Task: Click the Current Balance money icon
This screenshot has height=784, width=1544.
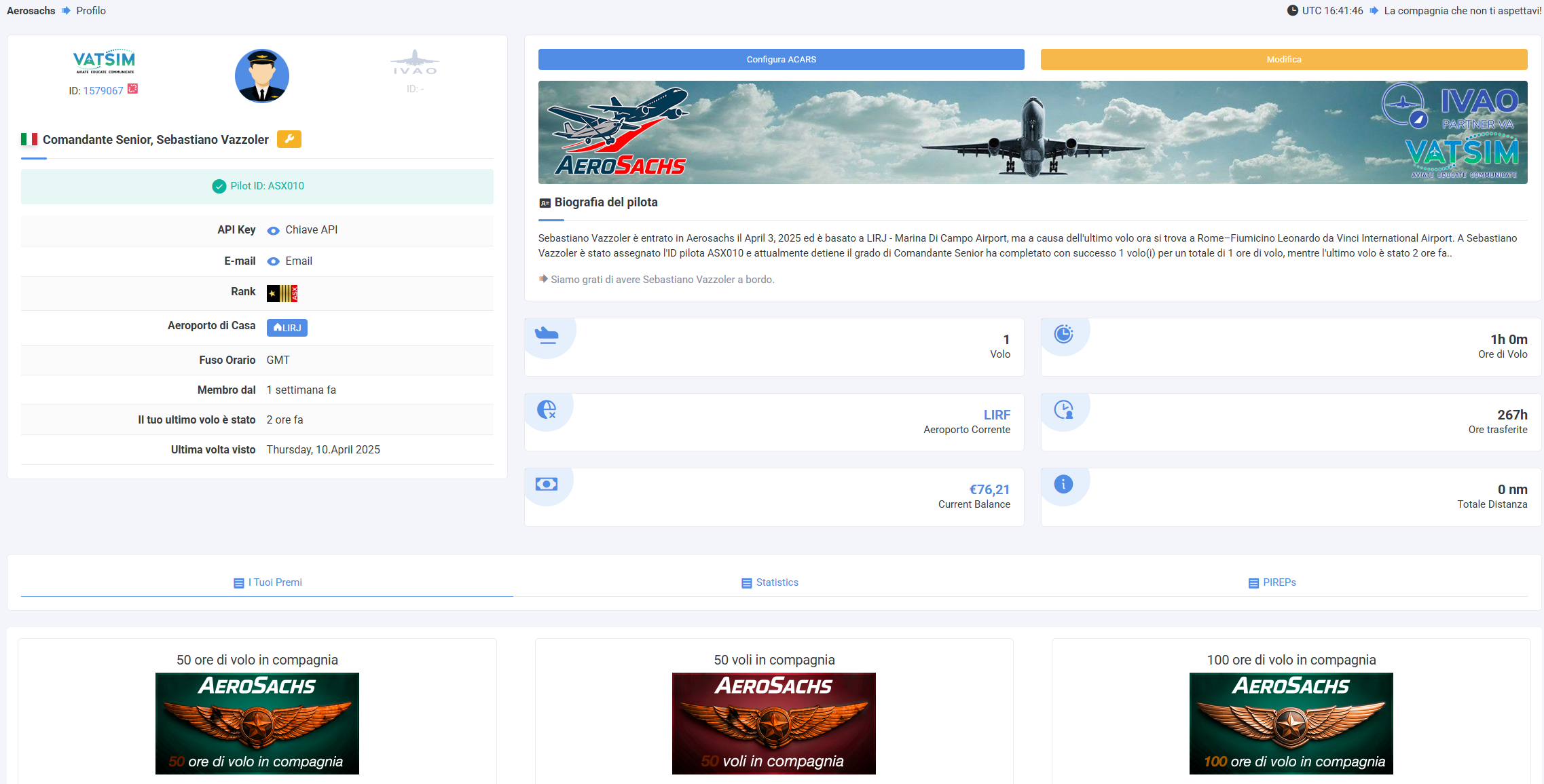Action: [x=547, y=484]
